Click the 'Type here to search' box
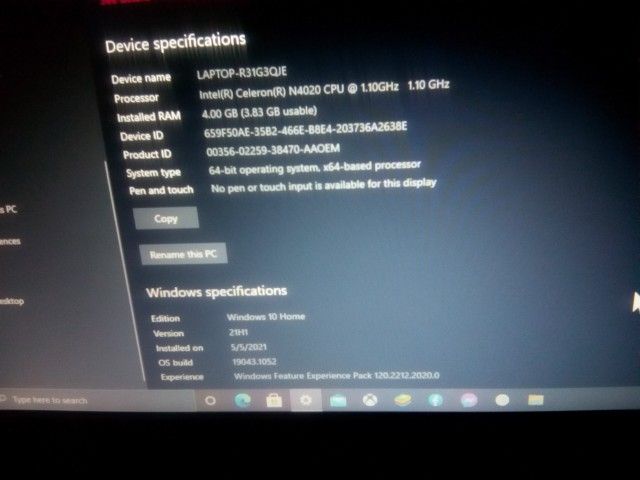The height and width of the screenshot is (480, 640). coord(98,400)
